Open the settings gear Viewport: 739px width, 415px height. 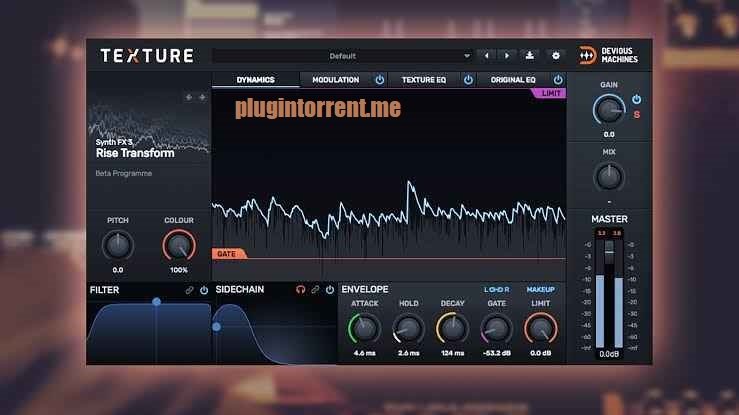[556, 56]
